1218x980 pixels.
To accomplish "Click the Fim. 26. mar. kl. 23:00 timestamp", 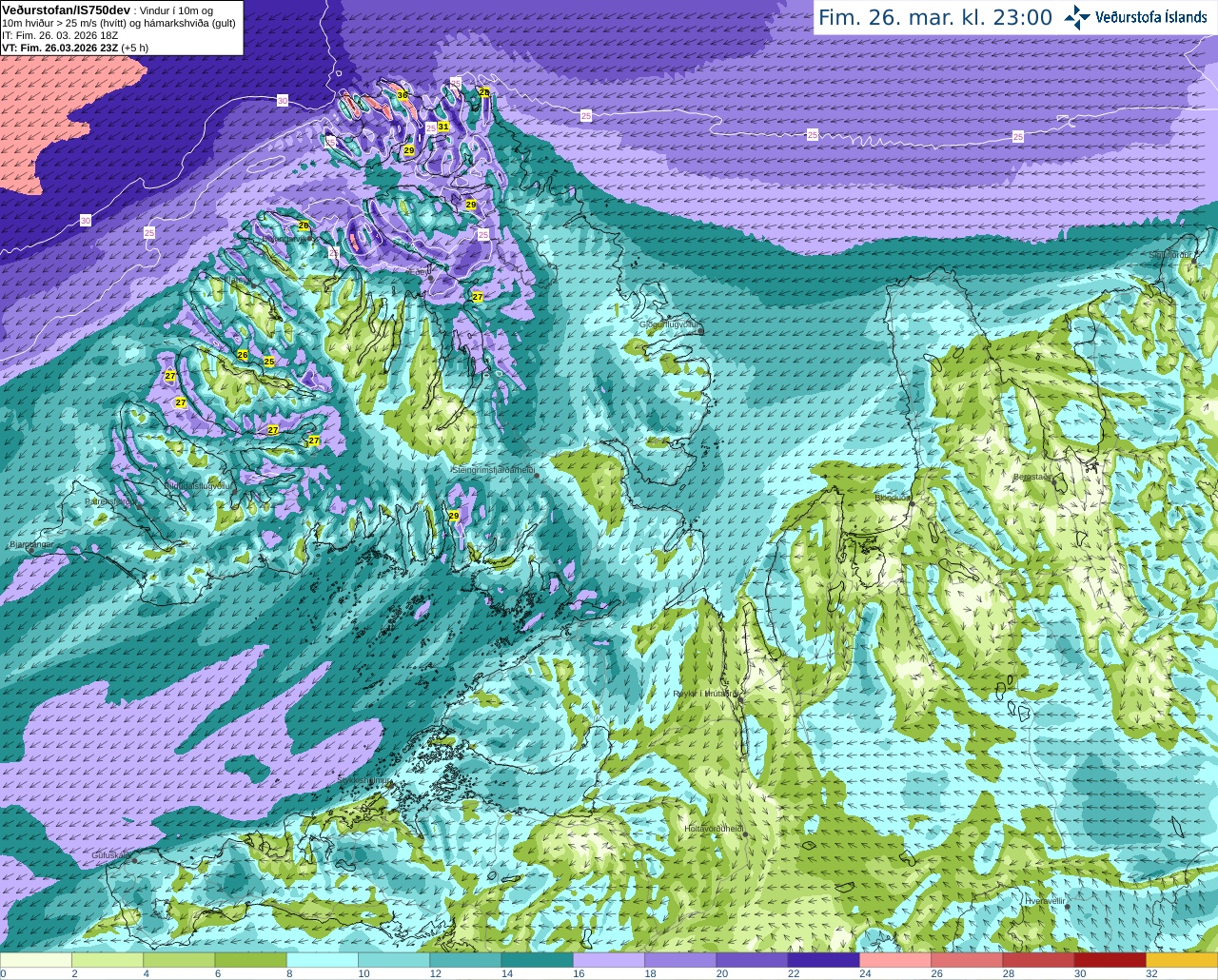I will pyautogui.click(x=935, y=17).
